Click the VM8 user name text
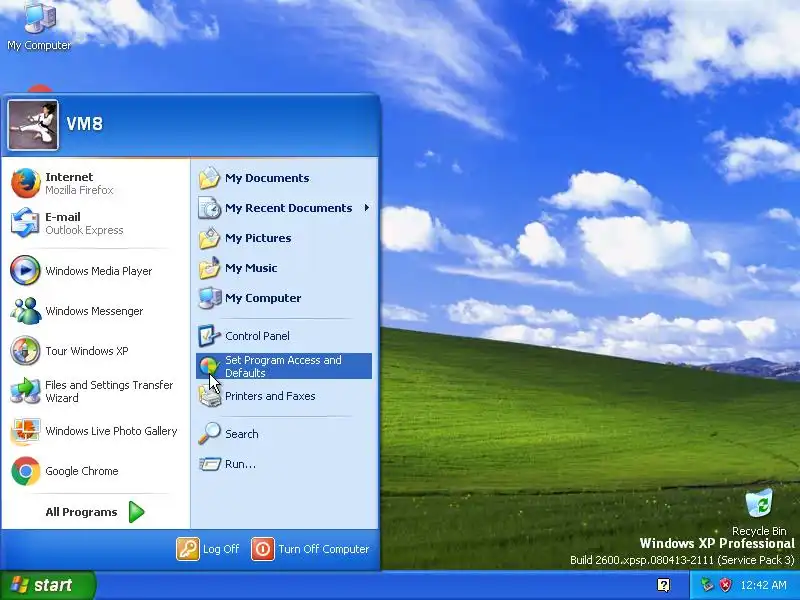Viewport: 800px width, 600px height. coord(85,124)
